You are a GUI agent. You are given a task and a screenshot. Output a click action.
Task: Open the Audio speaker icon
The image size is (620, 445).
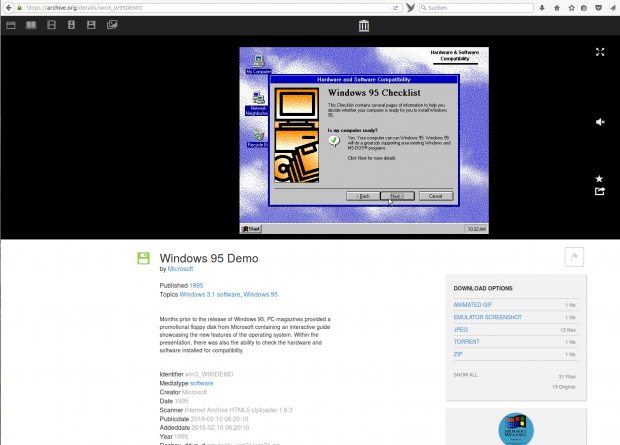pos(71,25)
